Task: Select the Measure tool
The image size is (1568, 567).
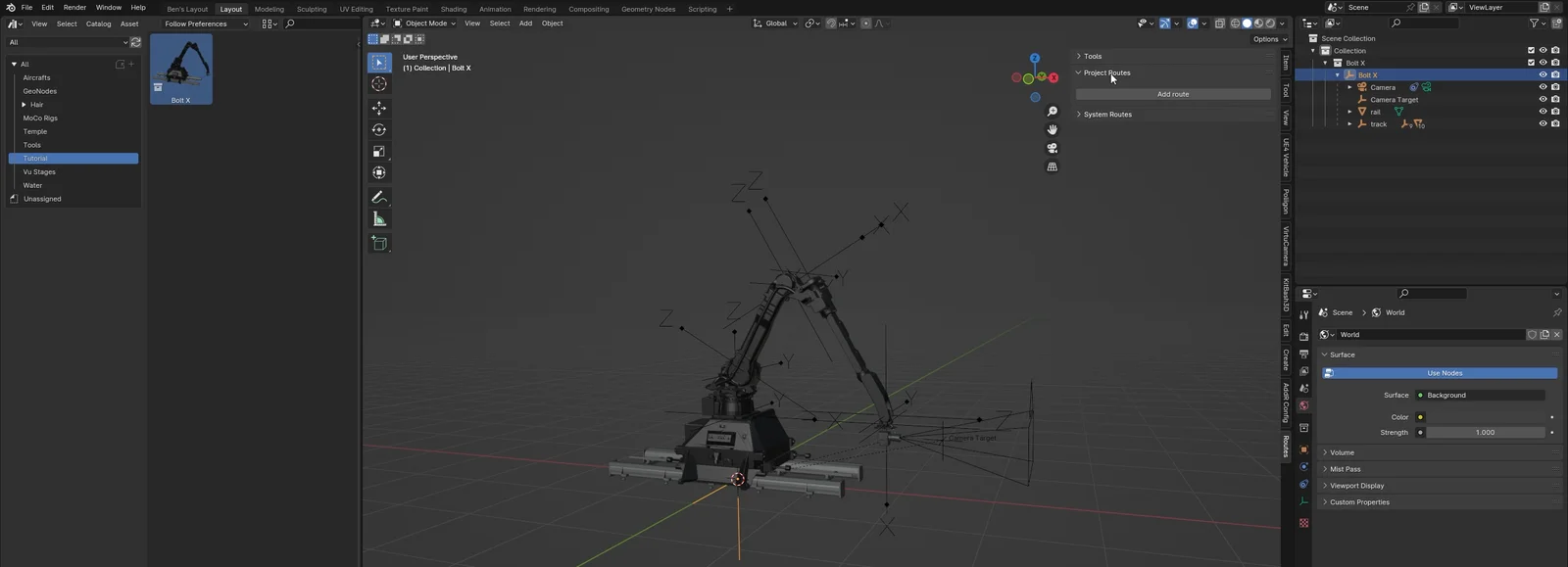Action: pos(379,219)
